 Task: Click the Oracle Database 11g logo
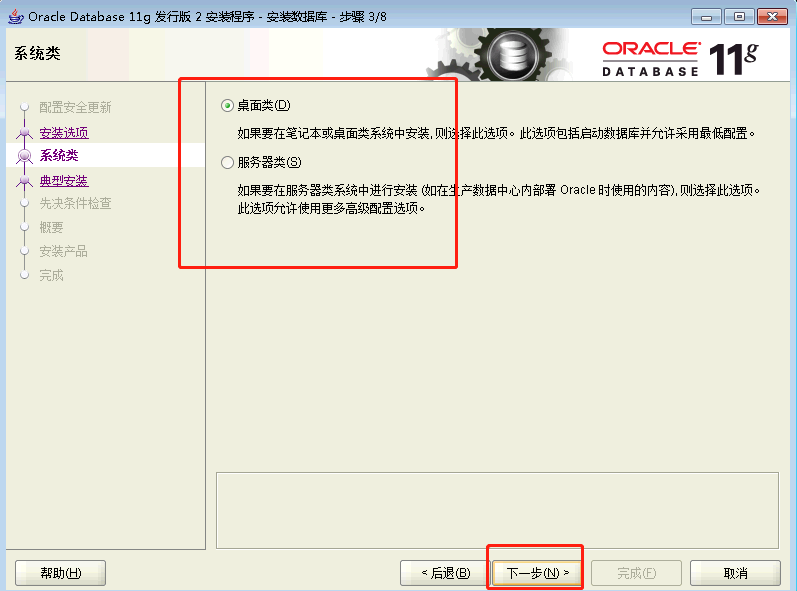pos(680,59)
